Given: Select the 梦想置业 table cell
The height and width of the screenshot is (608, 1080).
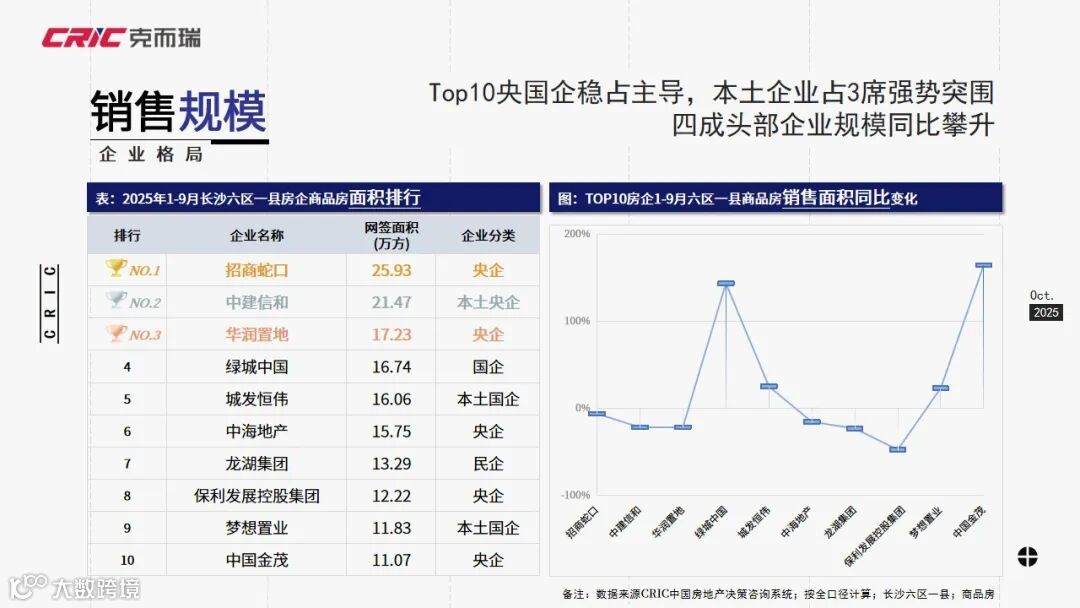Looking at the screenshot, I should click(x=257, y=528).
